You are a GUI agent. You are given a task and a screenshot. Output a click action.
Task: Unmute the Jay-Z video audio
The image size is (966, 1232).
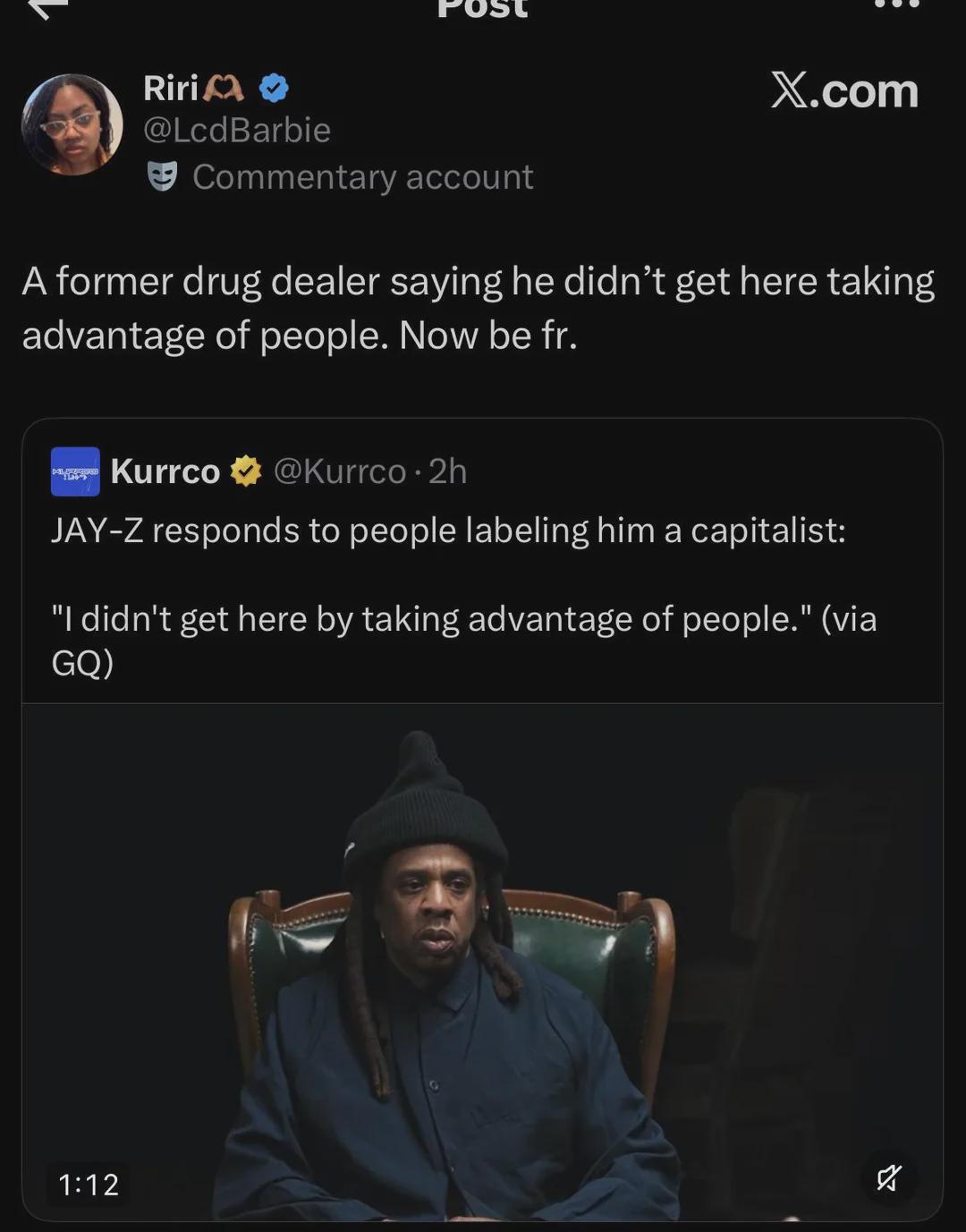[x=889, y=1178]
